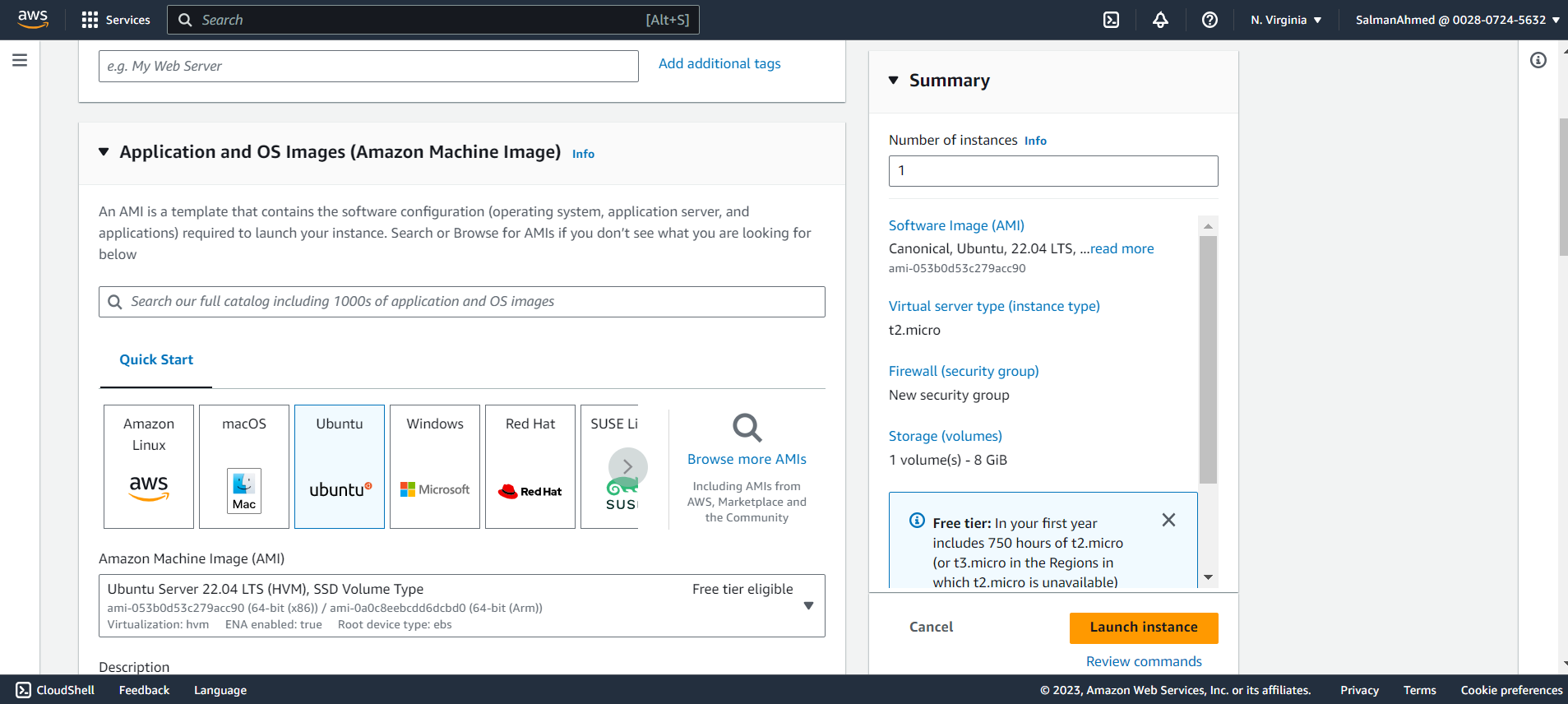1568x704 pixels.
Task: Open Info link for Application and OS Images
Action: click(x=583, y=154)
